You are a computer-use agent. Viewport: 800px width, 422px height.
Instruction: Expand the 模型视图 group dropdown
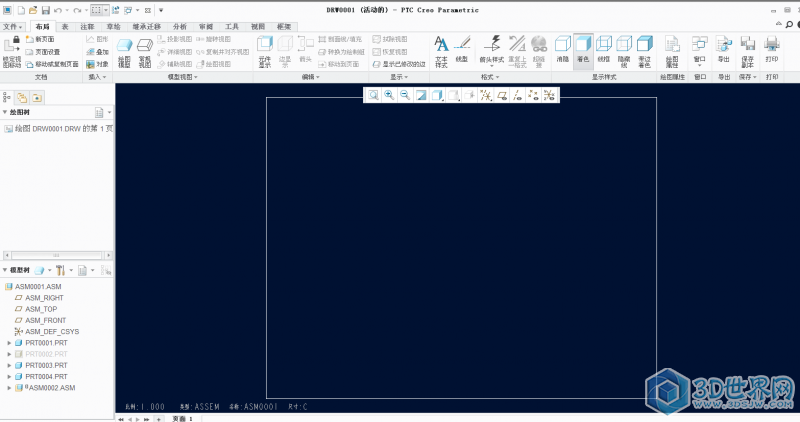tap(183, 77)
